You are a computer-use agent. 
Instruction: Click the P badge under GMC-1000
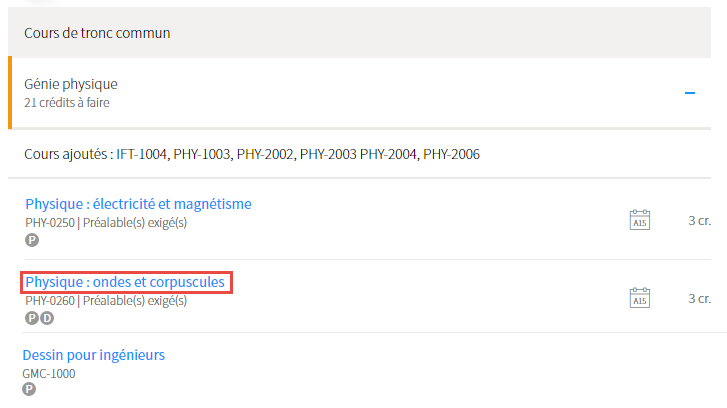[29, 389]
